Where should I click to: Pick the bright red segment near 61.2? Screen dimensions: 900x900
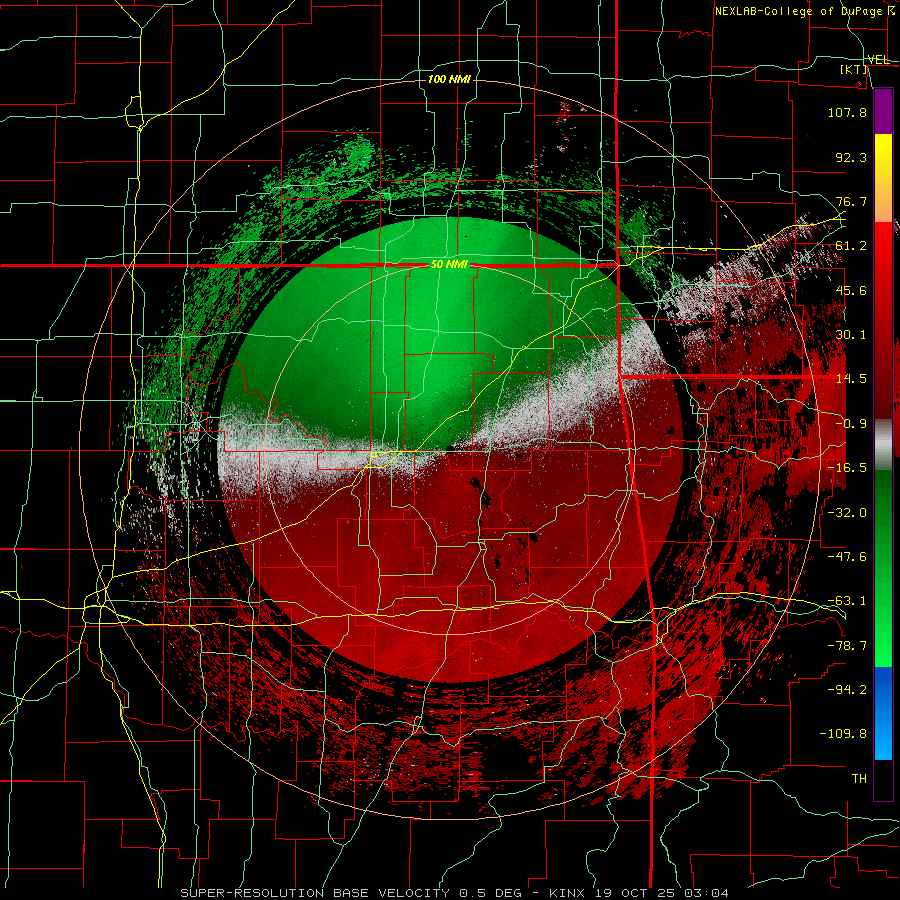pyautogui.click(x=883, y=247)
